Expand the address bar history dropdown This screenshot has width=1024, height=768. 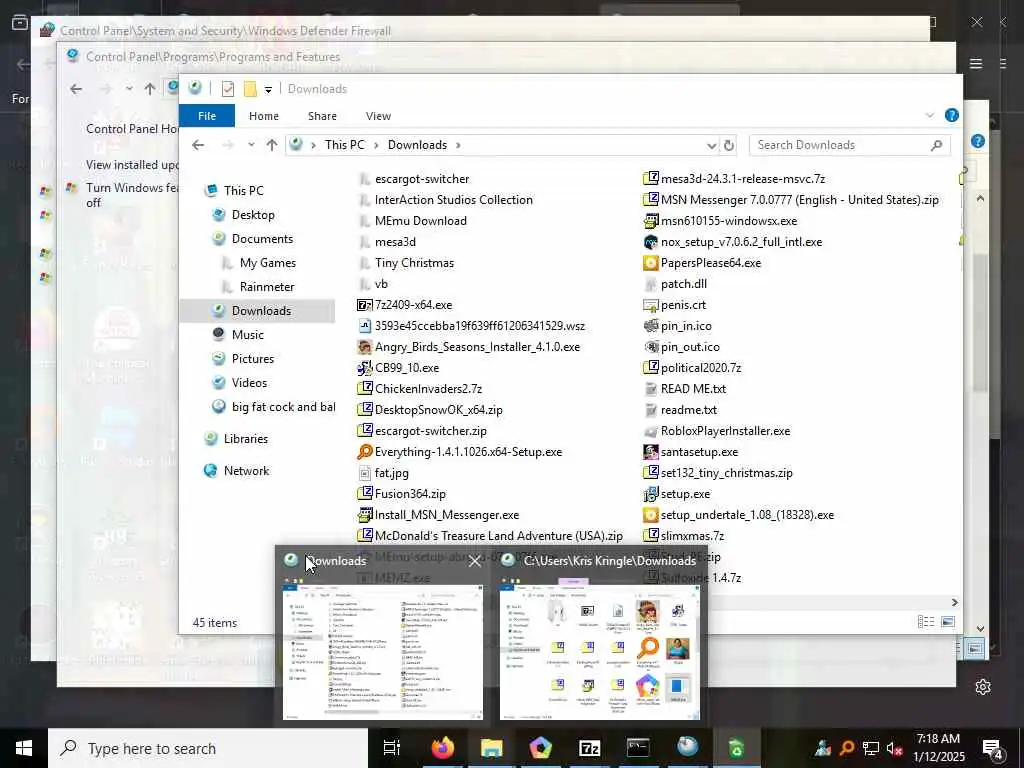(711, 146)
